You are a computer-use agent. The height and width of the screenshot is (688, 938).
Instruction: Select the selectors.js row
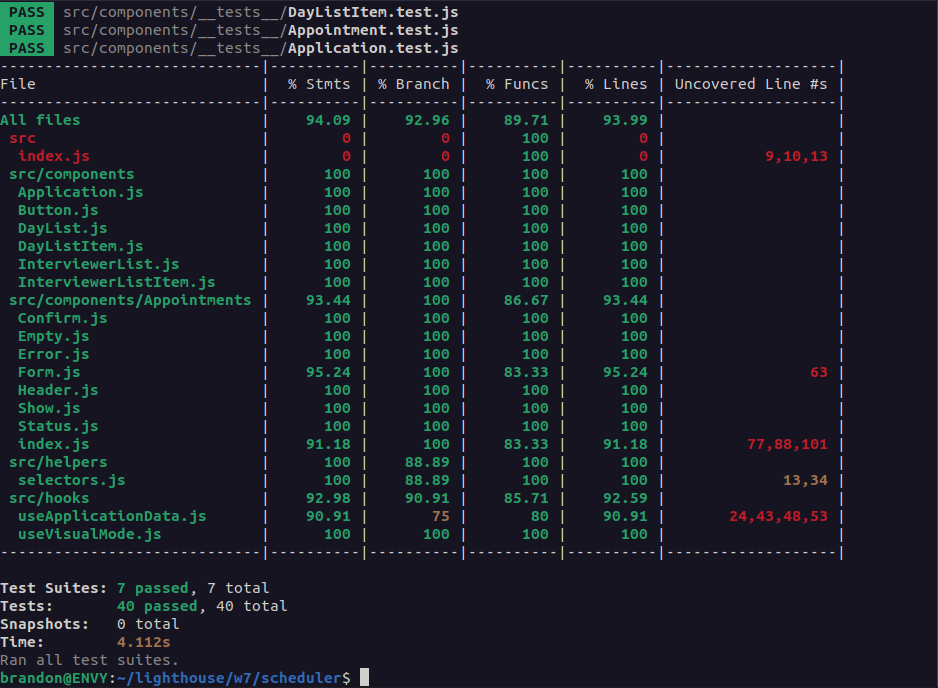(72, 480)
